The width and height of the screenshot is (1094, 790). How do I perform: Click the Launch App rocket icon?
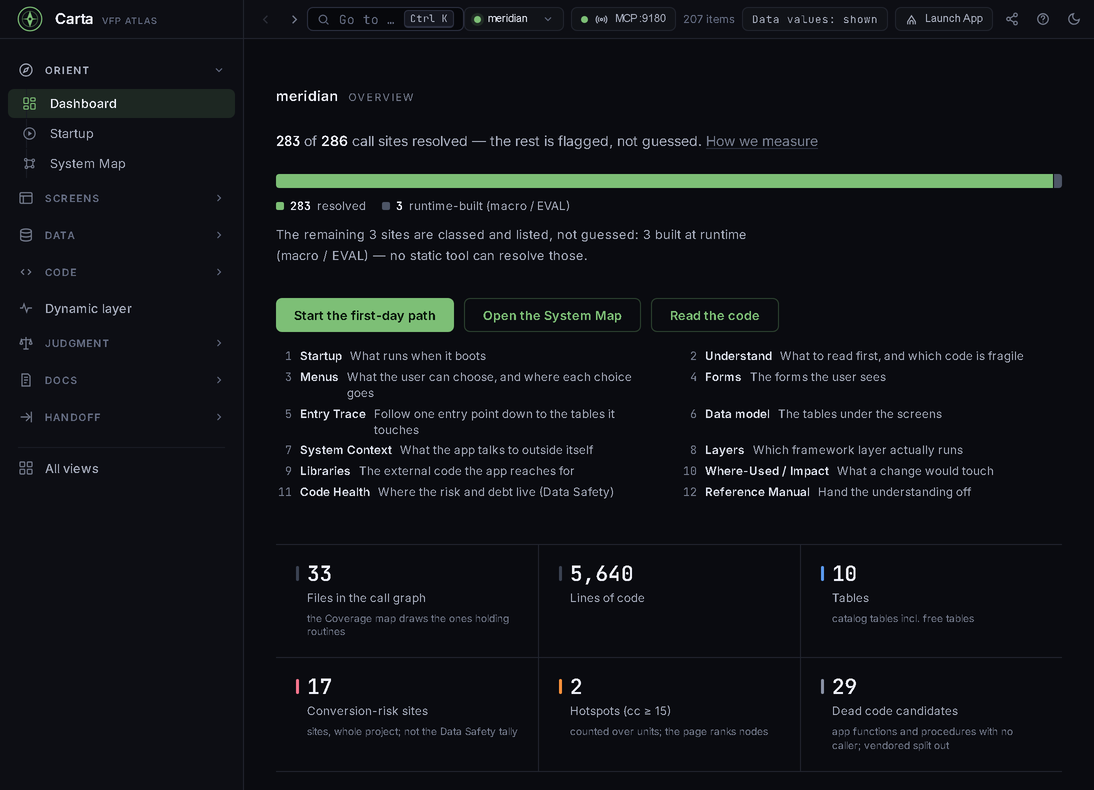pos(911,20)
